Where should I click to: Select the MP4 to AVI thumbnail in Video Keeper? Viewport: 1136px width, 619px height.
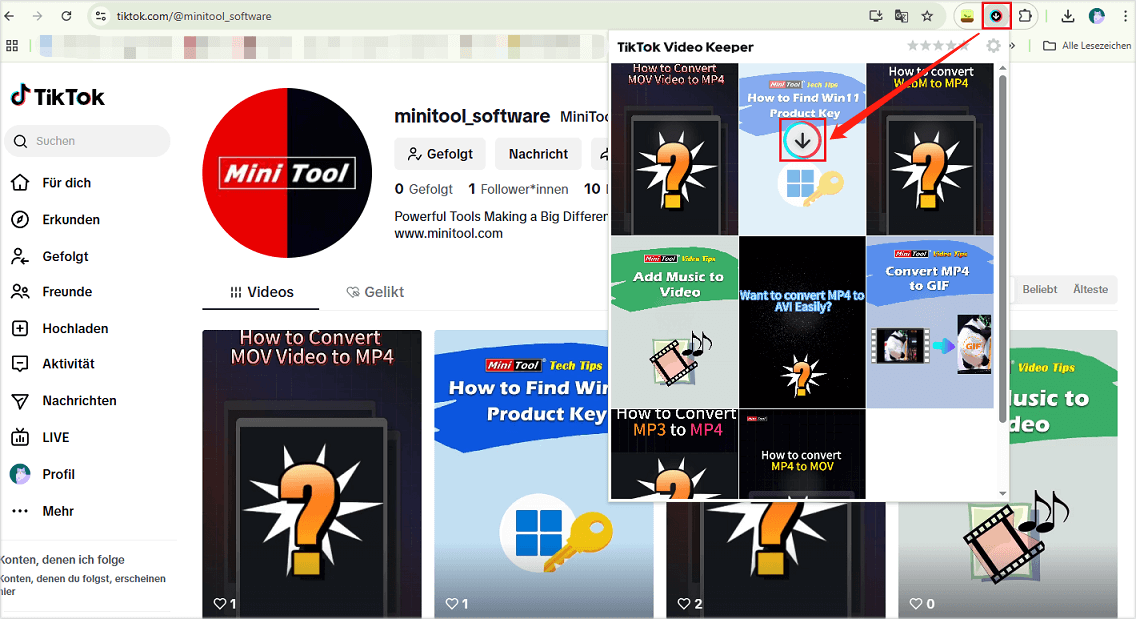tap(802, 322)
